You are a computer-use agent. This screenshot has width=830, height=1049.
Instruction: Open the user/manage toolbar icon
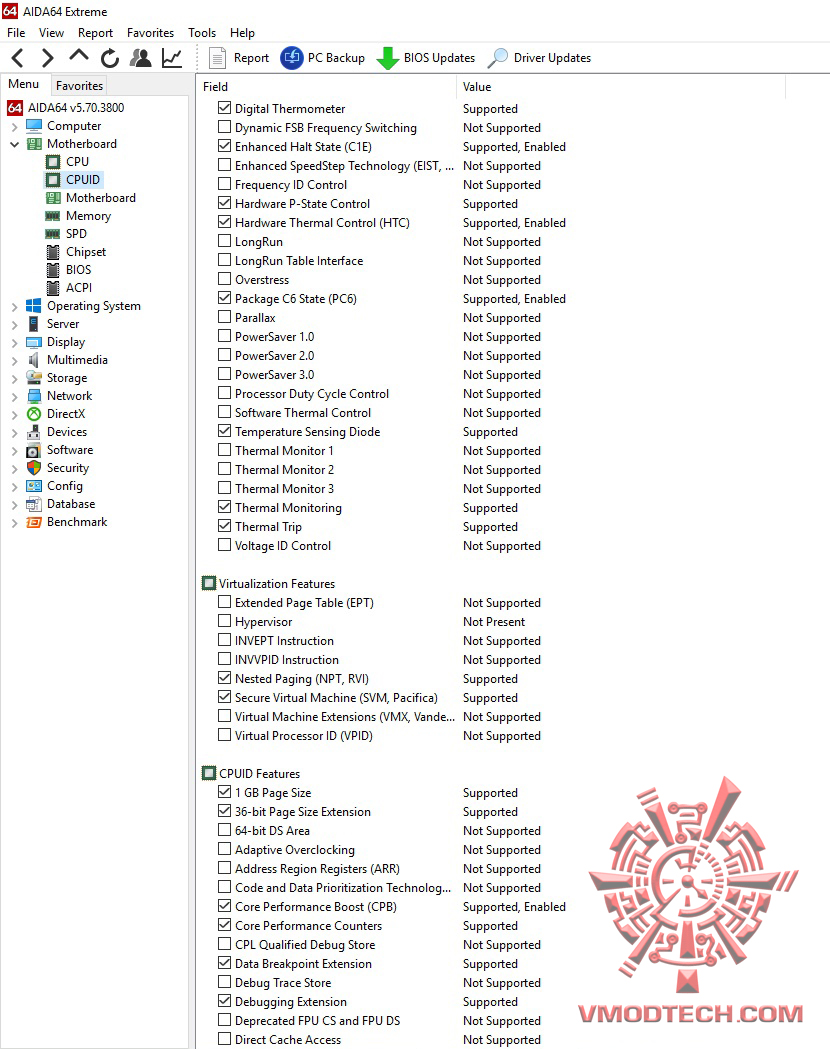coord(140,58)
